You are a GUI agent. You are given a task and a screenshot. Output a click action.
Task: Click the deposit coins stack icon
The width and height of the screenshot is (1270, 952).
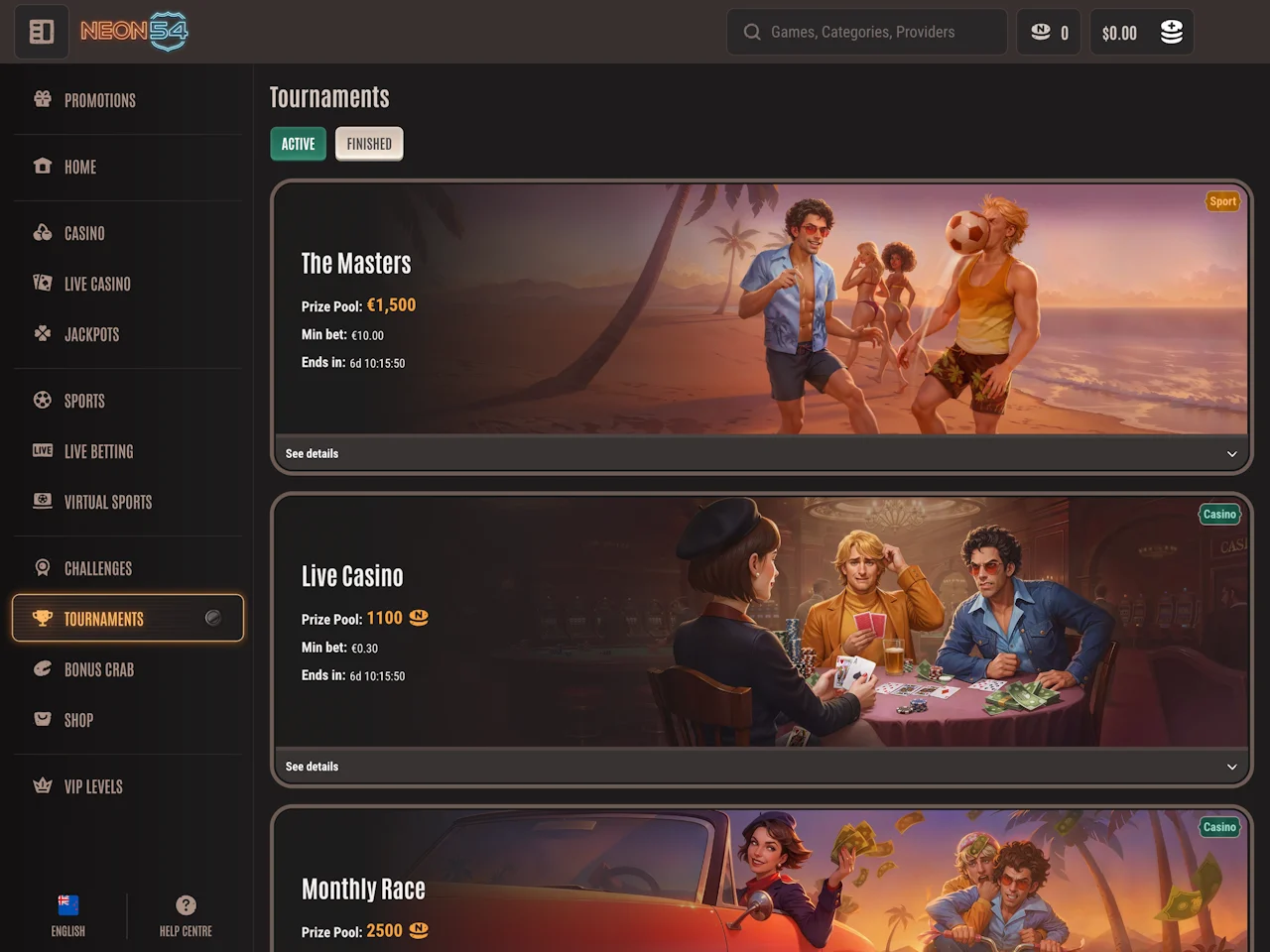coord(1171,33)
